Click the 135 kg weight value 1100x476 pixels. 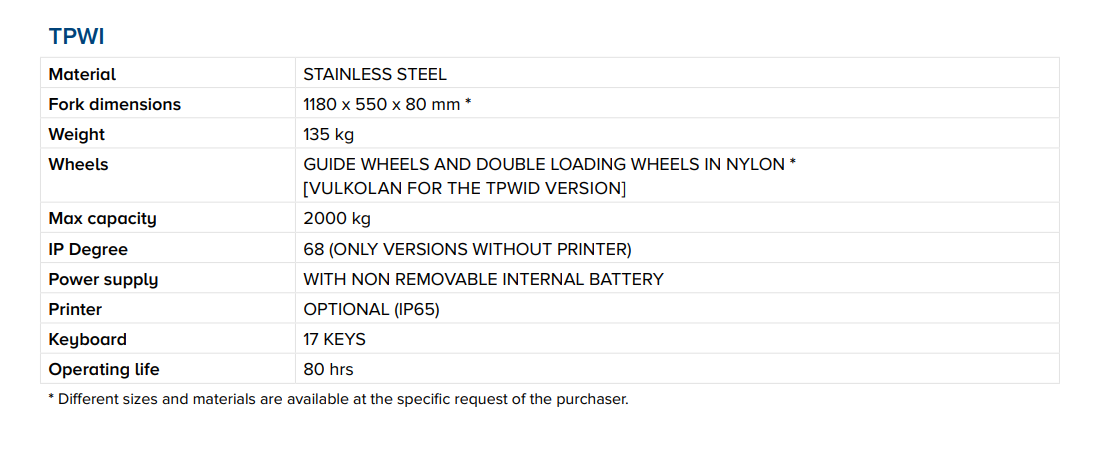coord(329,134)
